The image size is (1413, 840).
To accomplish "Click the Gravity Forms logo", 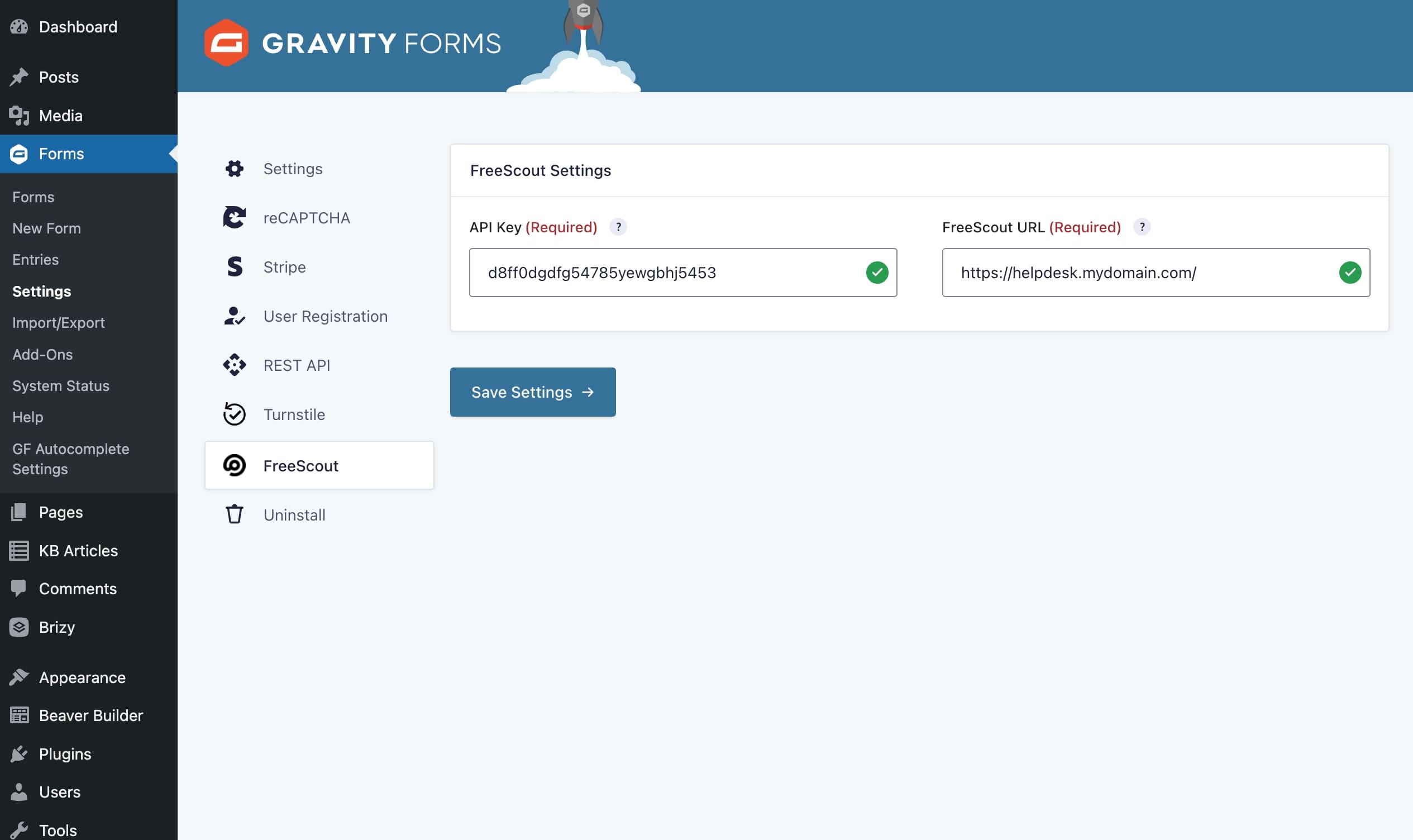I will point(352,43).
